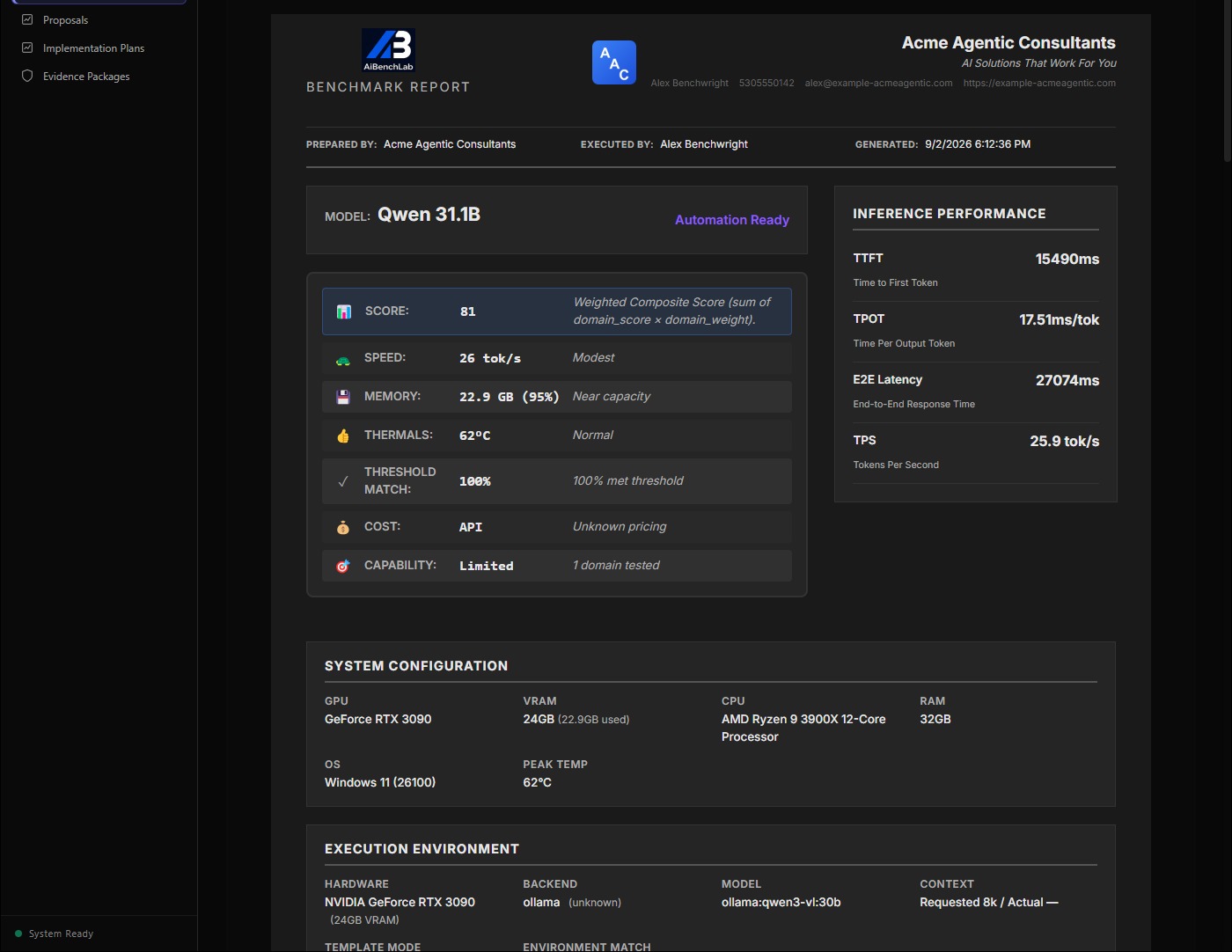Click the green System Ready status dot
Screen dimensions: 1232x952
(18, 934)
